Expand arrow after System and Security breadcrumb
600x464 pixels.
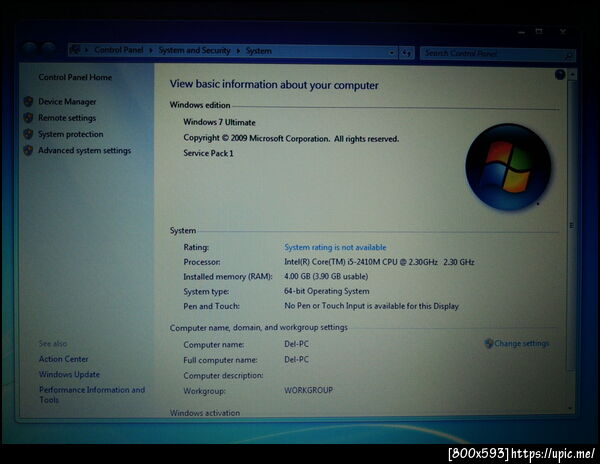pos(238,51)
